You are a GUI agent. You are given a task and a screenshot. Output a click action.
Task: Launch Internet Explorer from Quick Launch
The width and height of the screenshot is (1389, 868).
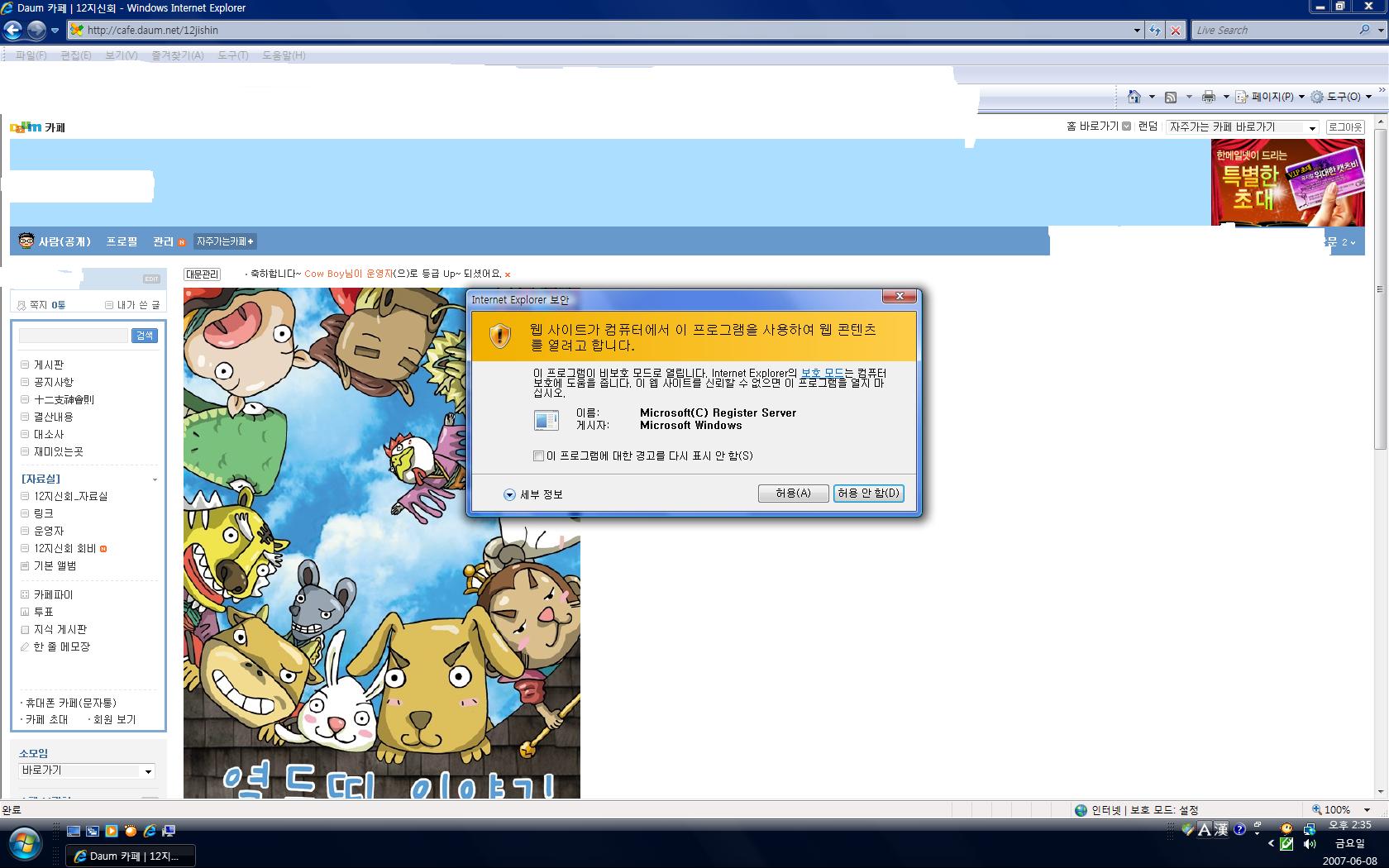tap(150, 831)
